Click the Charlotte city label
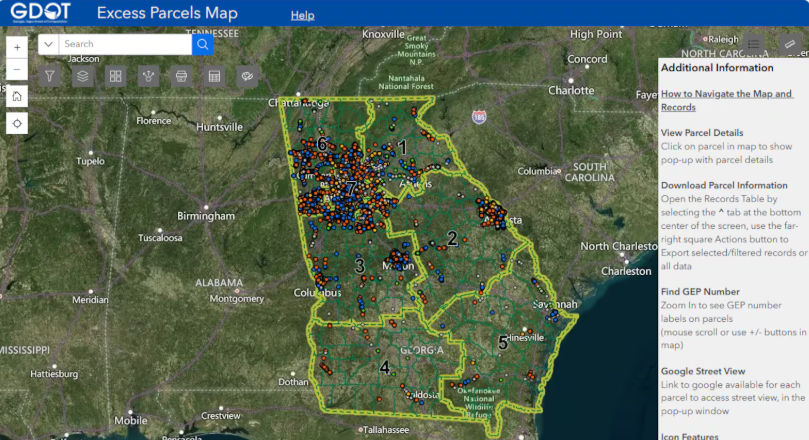The image size is (809, 440). click(x=571, y=90)
